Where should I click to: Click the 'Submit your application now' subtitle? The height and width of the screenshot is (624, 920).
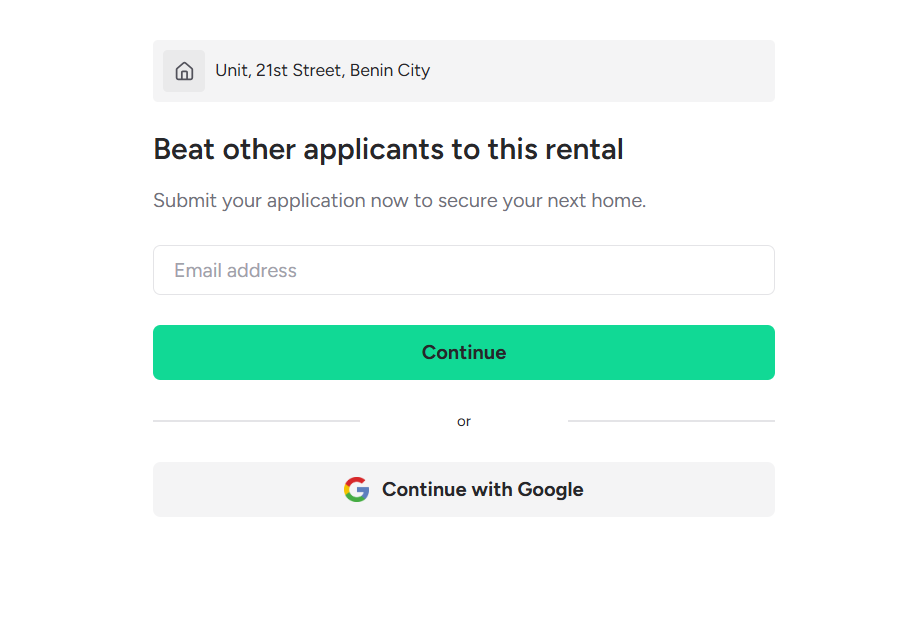pyautogui.click(x=399, y=201)
